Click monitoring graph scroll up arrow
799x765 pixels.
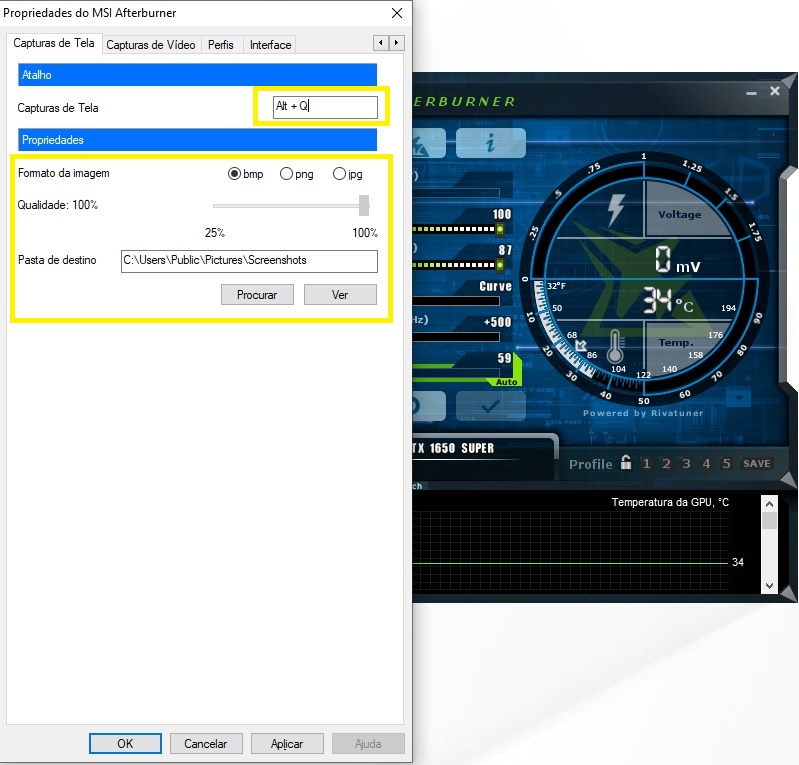point(769,504)
